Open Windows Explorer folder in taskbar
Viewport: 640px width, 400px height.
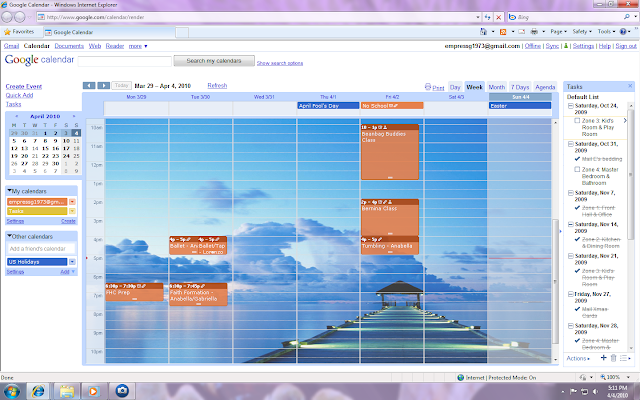pyautogui.click(x=67, y=391)
